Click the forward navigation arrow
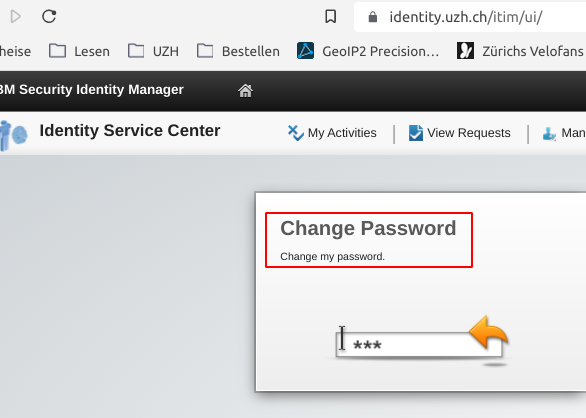 click(x=15, y=16)
